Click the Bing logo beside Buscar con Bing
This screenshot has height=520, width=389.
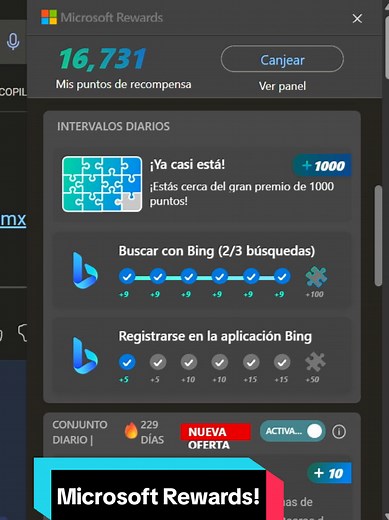point(85,270)
